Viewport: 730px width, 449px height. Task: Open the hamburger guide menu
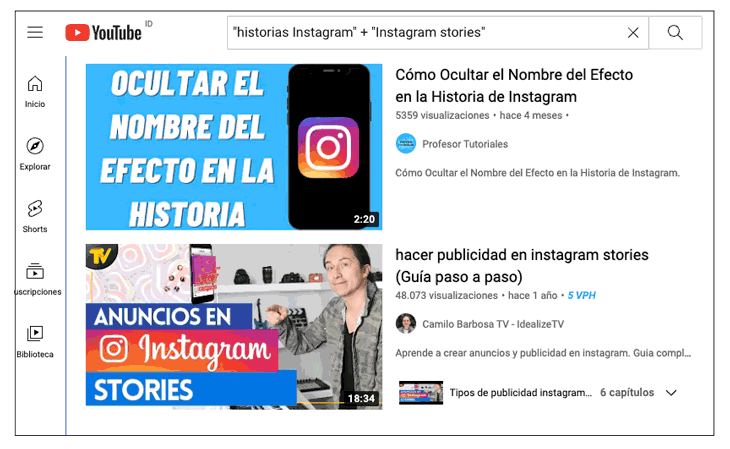pos(35,33)
